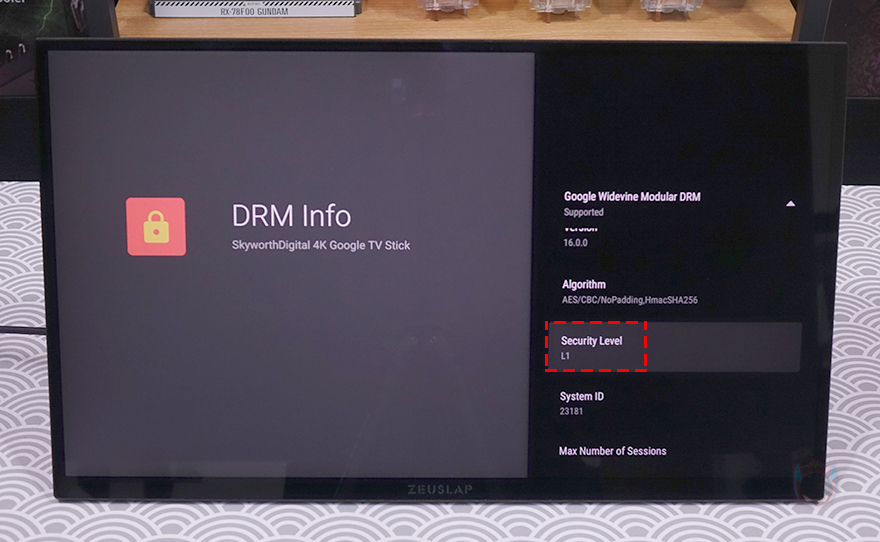Click the DRM Info padlock app icon
This screenshot has width=880, height=542.
pos(156,227)
